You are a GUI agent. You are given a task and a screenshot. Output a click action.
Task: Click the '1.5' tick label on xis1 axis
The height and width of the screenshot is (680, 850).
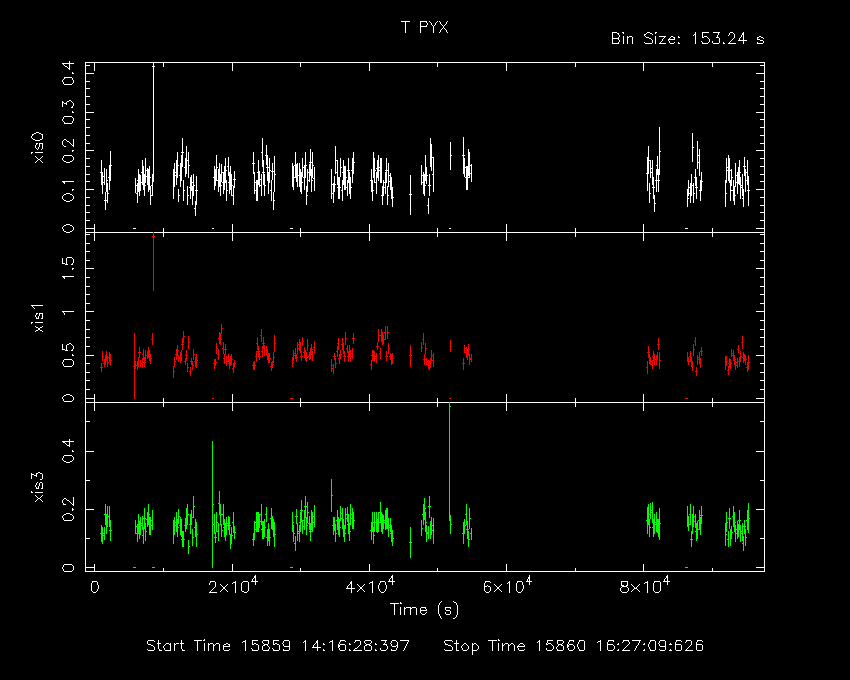coord(68,268)
